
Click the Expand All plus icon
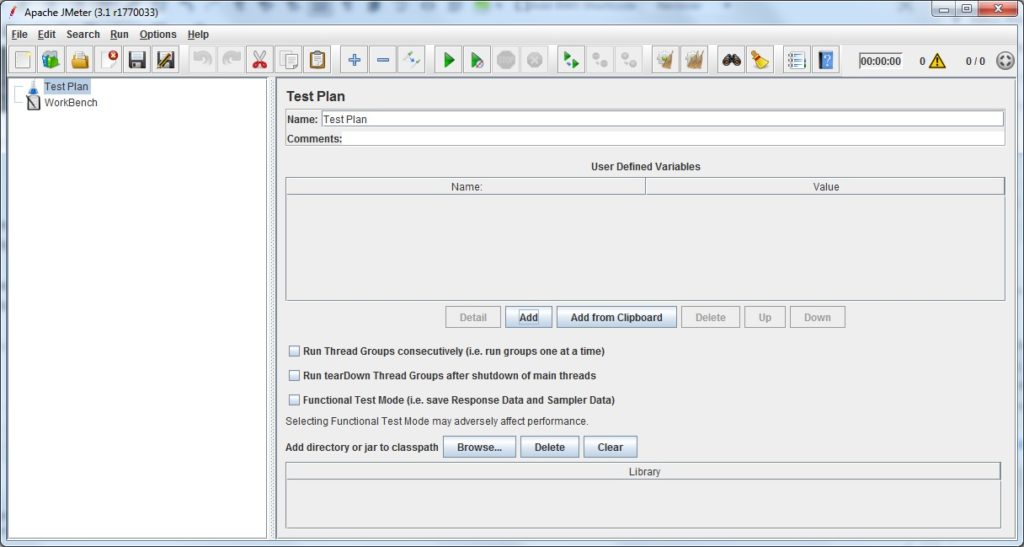coord(355,61)
